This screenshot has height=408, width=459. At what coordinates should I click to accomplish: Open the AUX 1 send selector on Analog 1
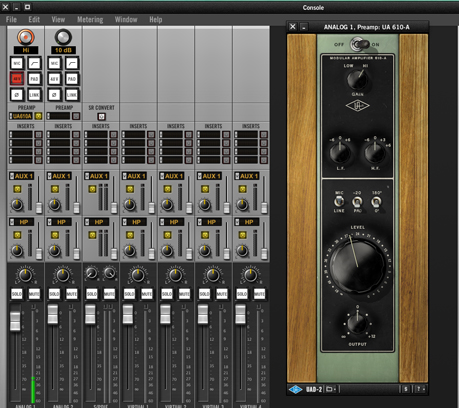coord(22,176)
